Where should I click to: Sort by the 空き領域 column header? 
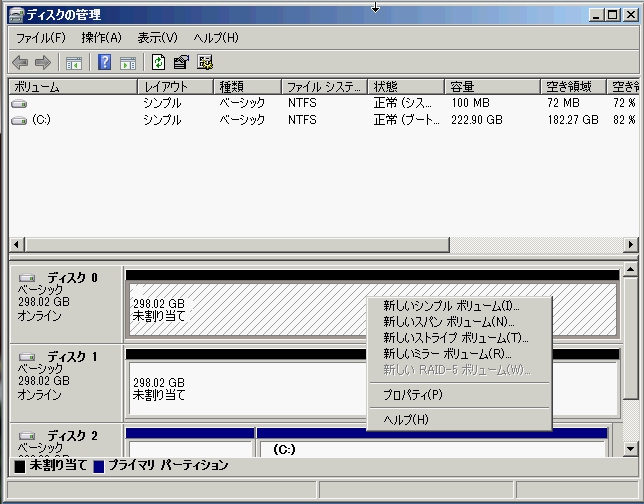click(573, 87)
